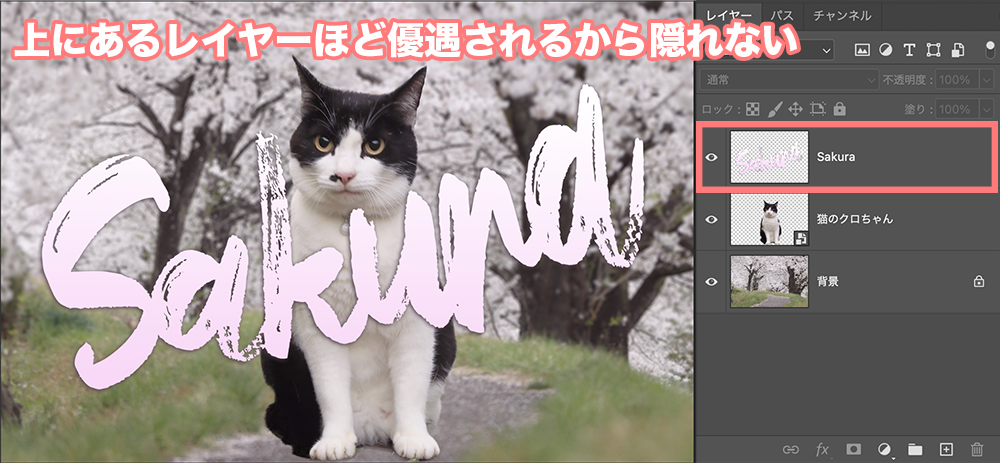Create new fill or adjustment layer

point(885,450)
